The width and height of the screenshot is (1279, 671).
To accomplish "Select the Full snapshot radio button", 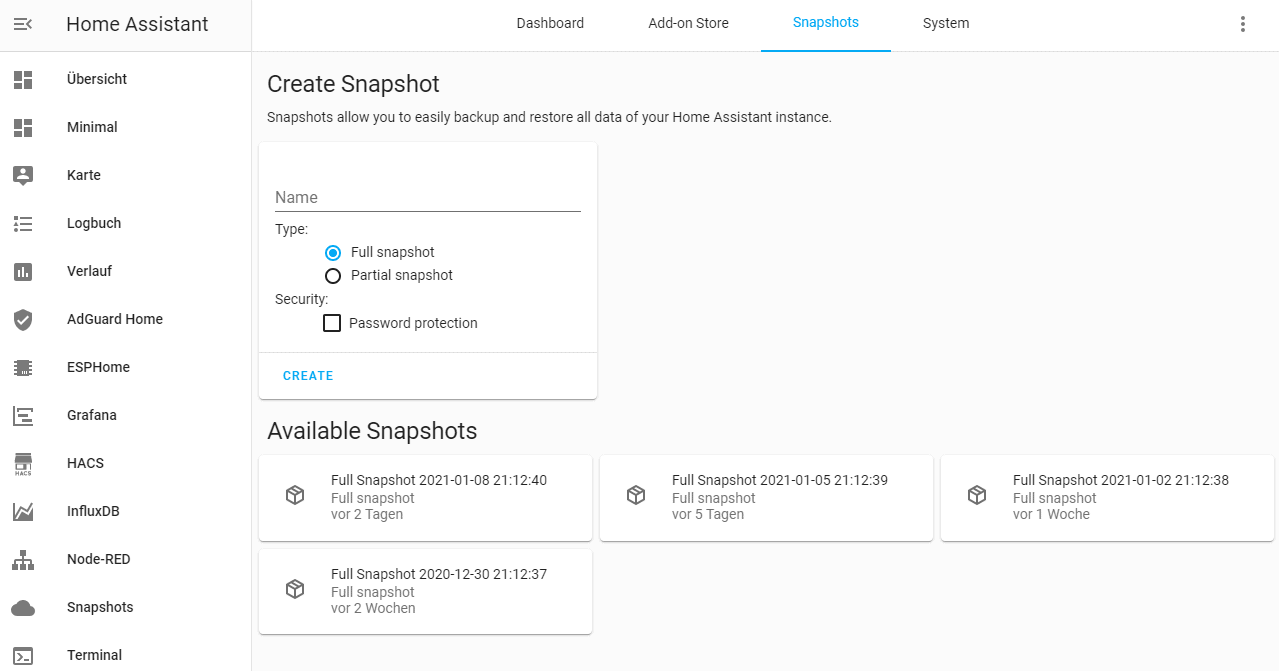I will point(332,252).
